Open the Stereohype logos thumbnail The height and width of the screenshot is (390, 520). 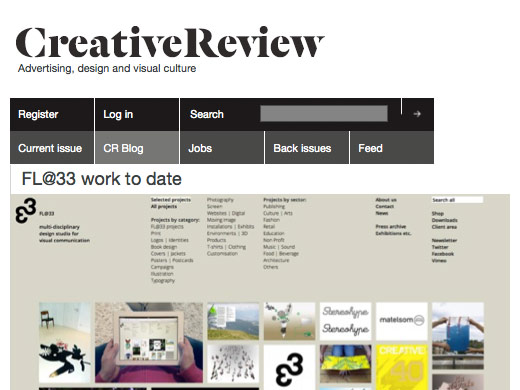tap(345, 321)
